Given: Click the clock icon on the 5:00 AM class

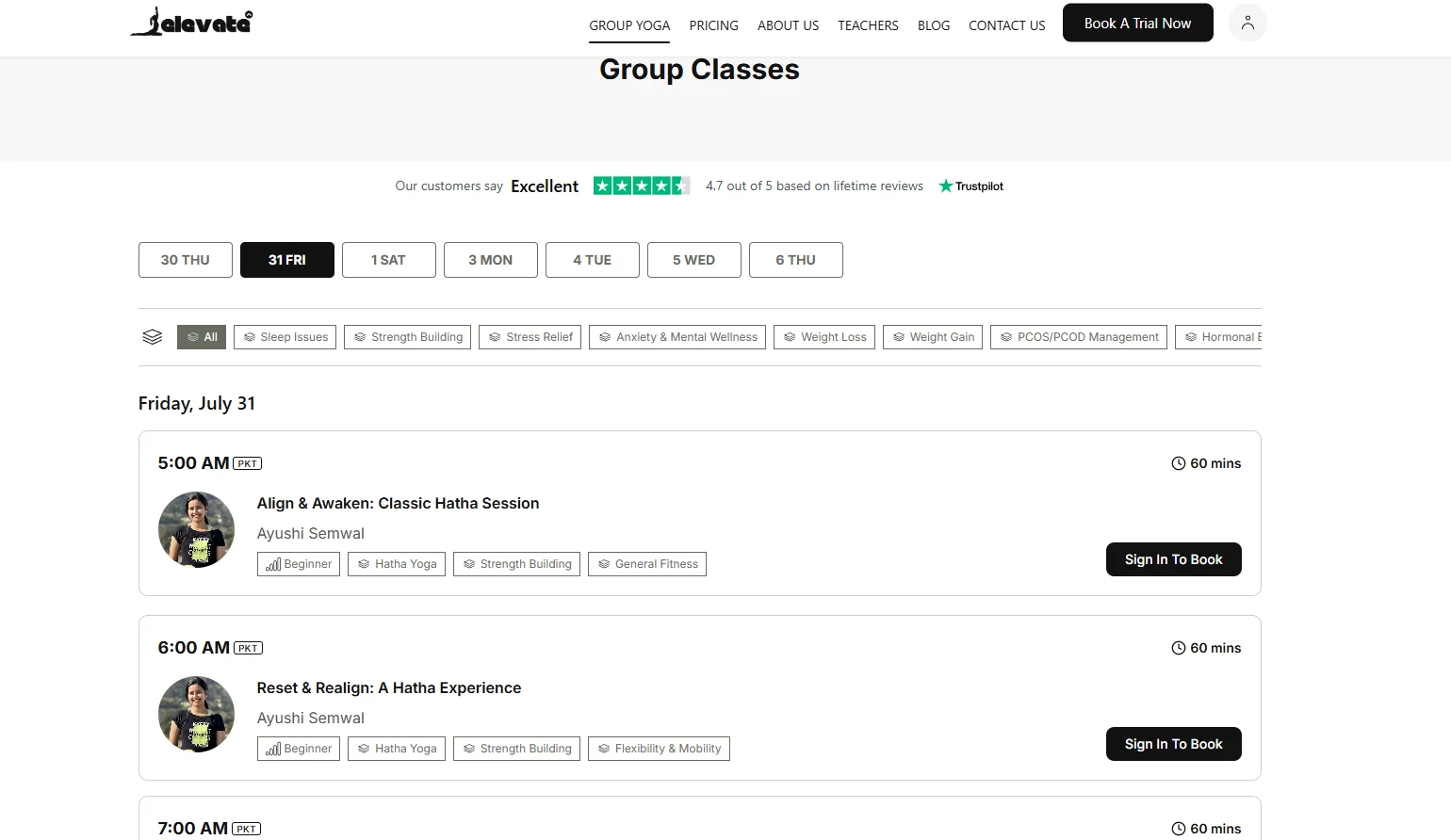Looking at the screenshot, I should tap(1178, 463).
